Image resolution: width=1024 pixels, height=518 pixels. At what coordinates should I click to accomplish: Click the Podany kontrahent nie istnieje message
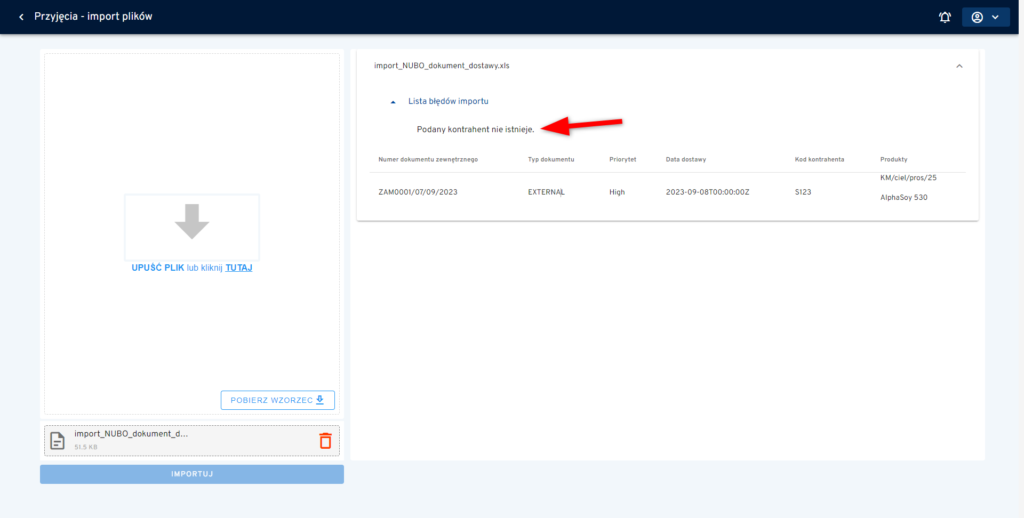click(475, 129)
